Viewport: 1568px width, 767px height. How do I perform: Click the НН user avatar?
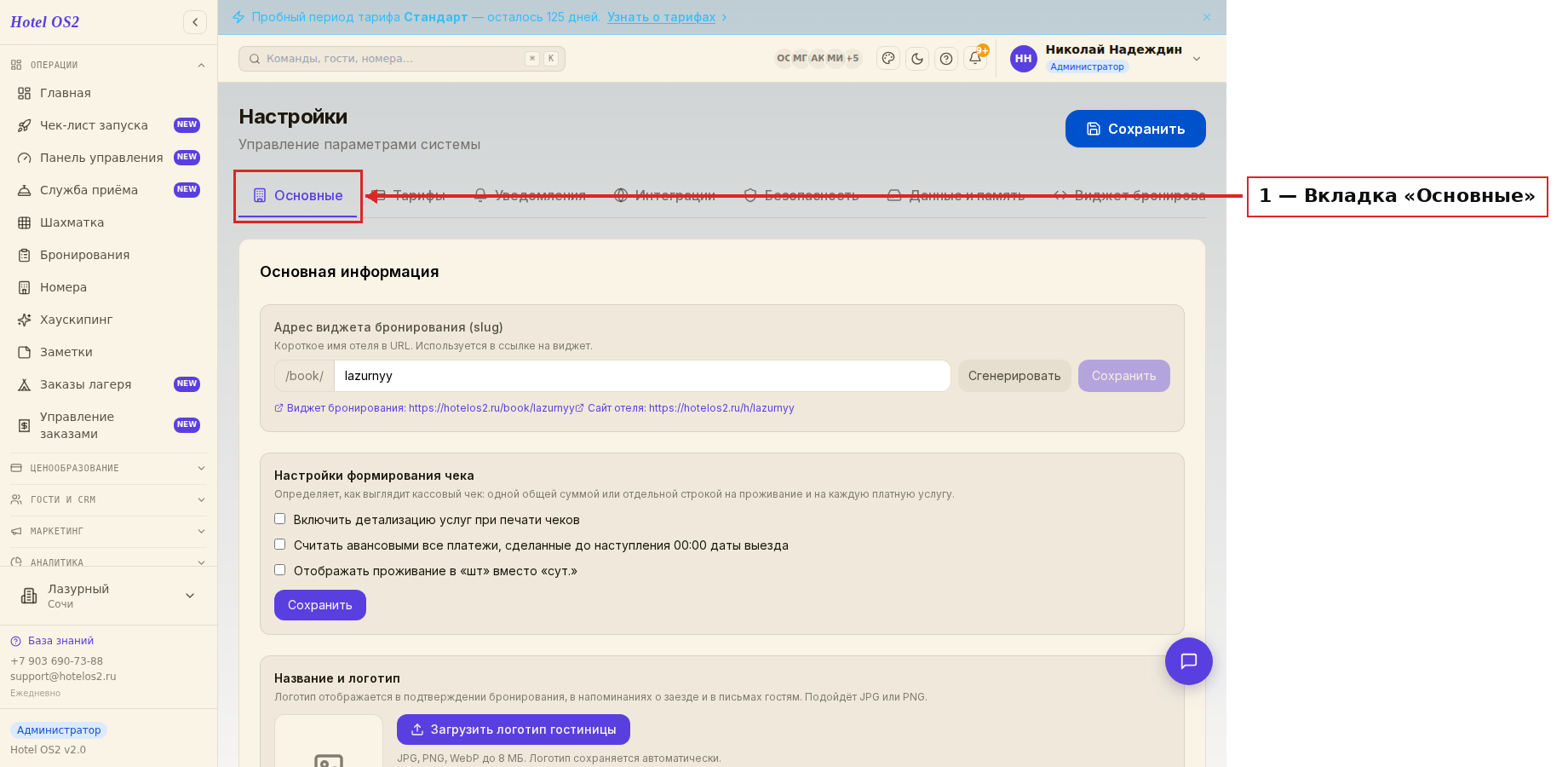(1024, 59)
